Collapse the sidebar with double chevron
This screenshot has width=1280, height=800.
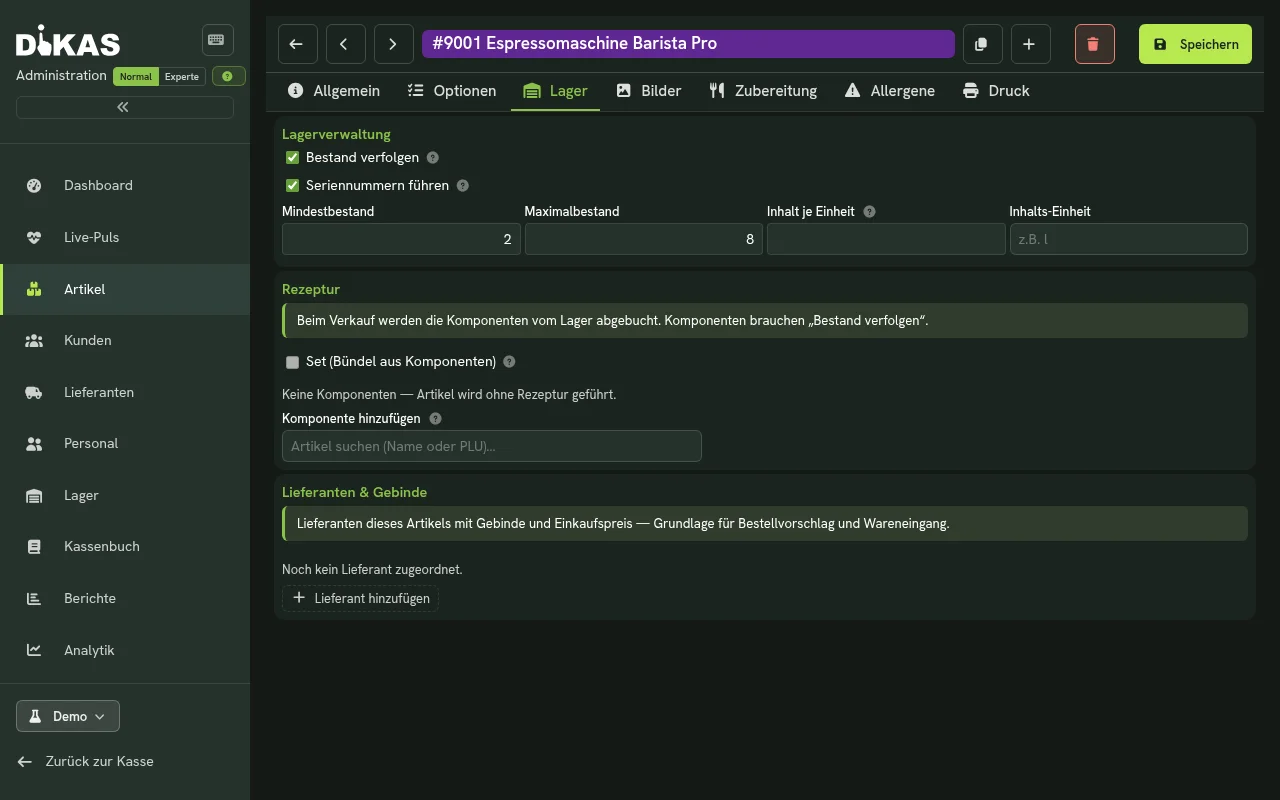pos(125,107)
